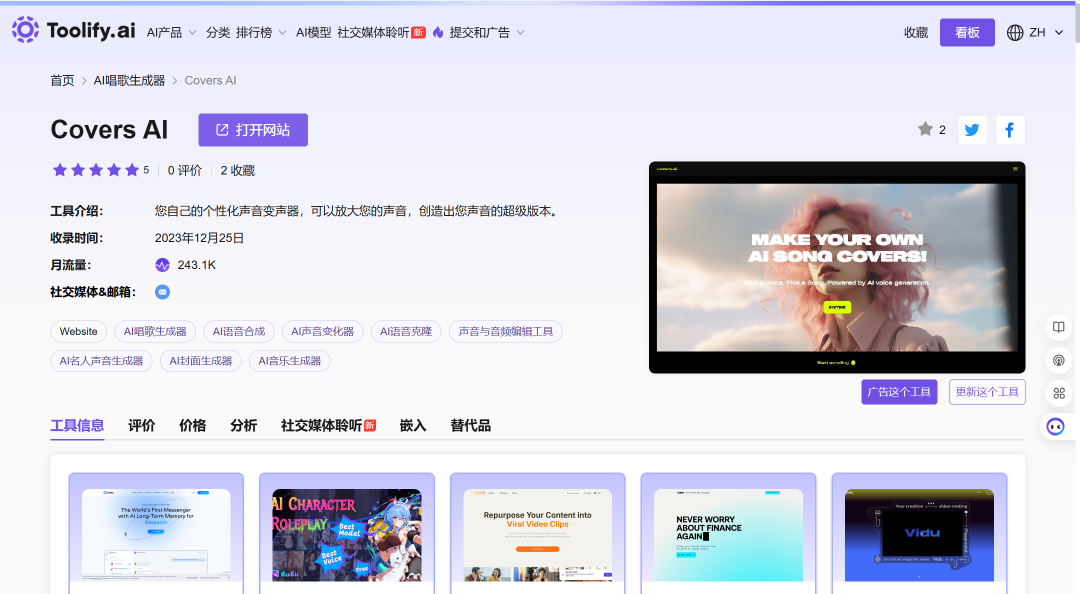Open the Vidu video-making card
1080x594 pixels.
(919, 532)
